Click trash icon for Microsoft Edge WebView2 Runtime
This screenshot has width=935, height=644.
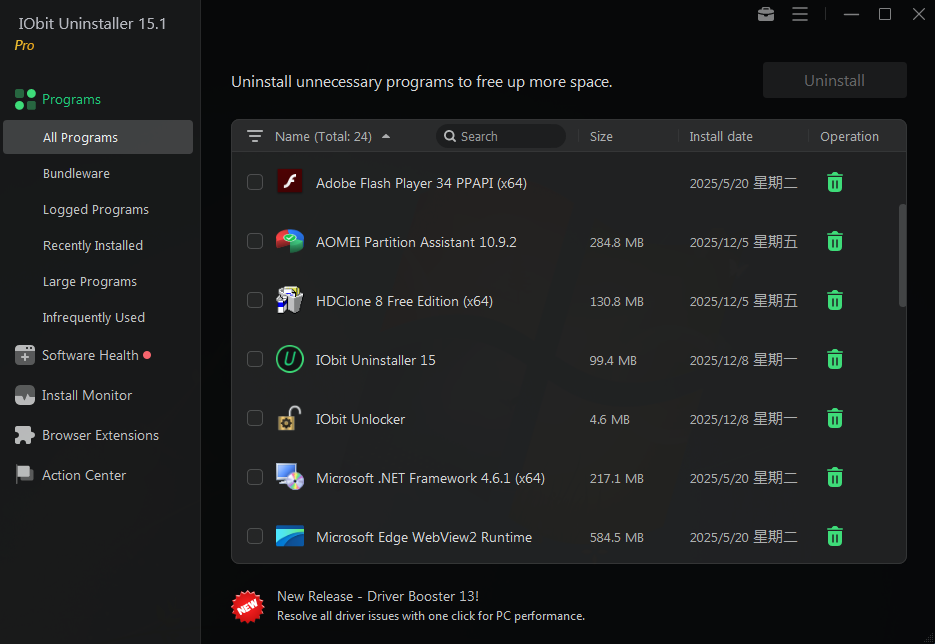pos(835,537)
